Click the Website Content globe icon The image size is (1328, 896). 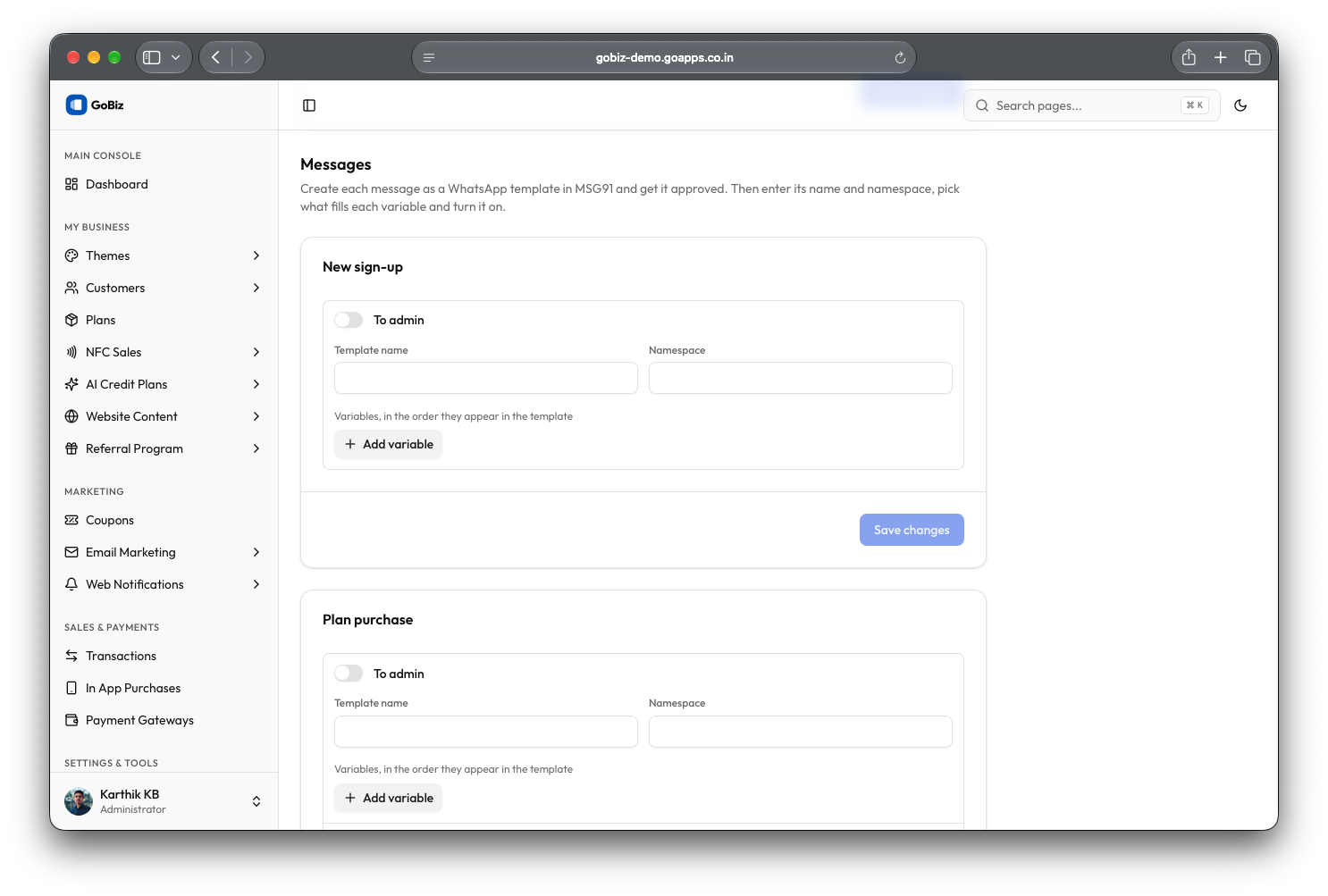tap(71, 416)
